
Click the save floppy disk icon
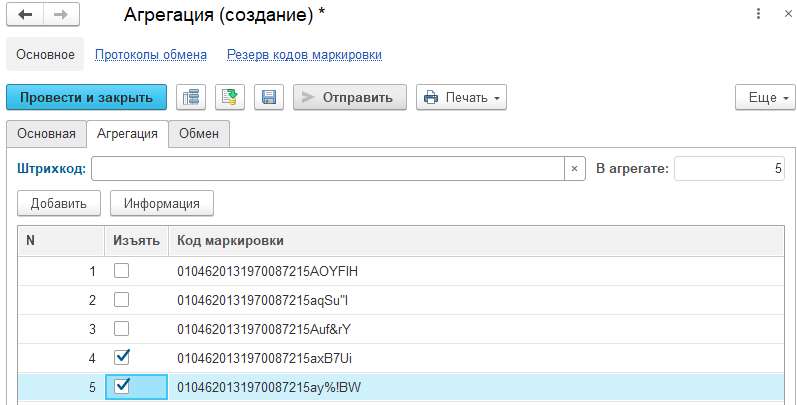pyautogui.click(x=268, y=97)
